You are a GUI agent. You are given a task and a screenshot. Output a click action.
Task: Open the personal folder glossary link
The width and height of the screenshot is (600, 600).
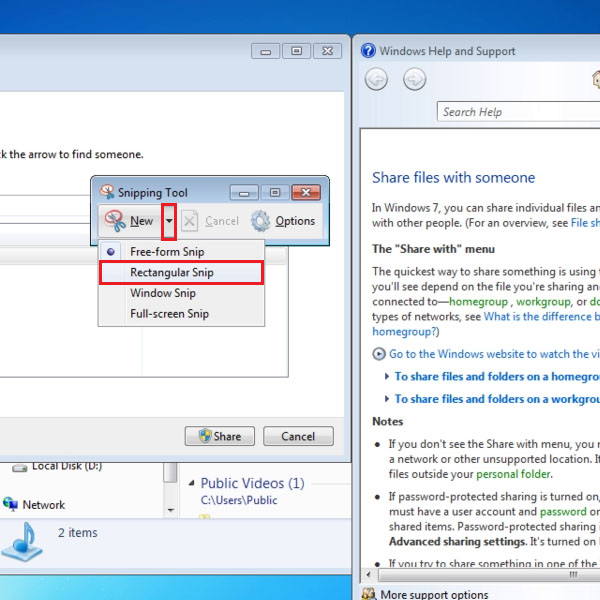pyautogui.click(x=513, y=474)
